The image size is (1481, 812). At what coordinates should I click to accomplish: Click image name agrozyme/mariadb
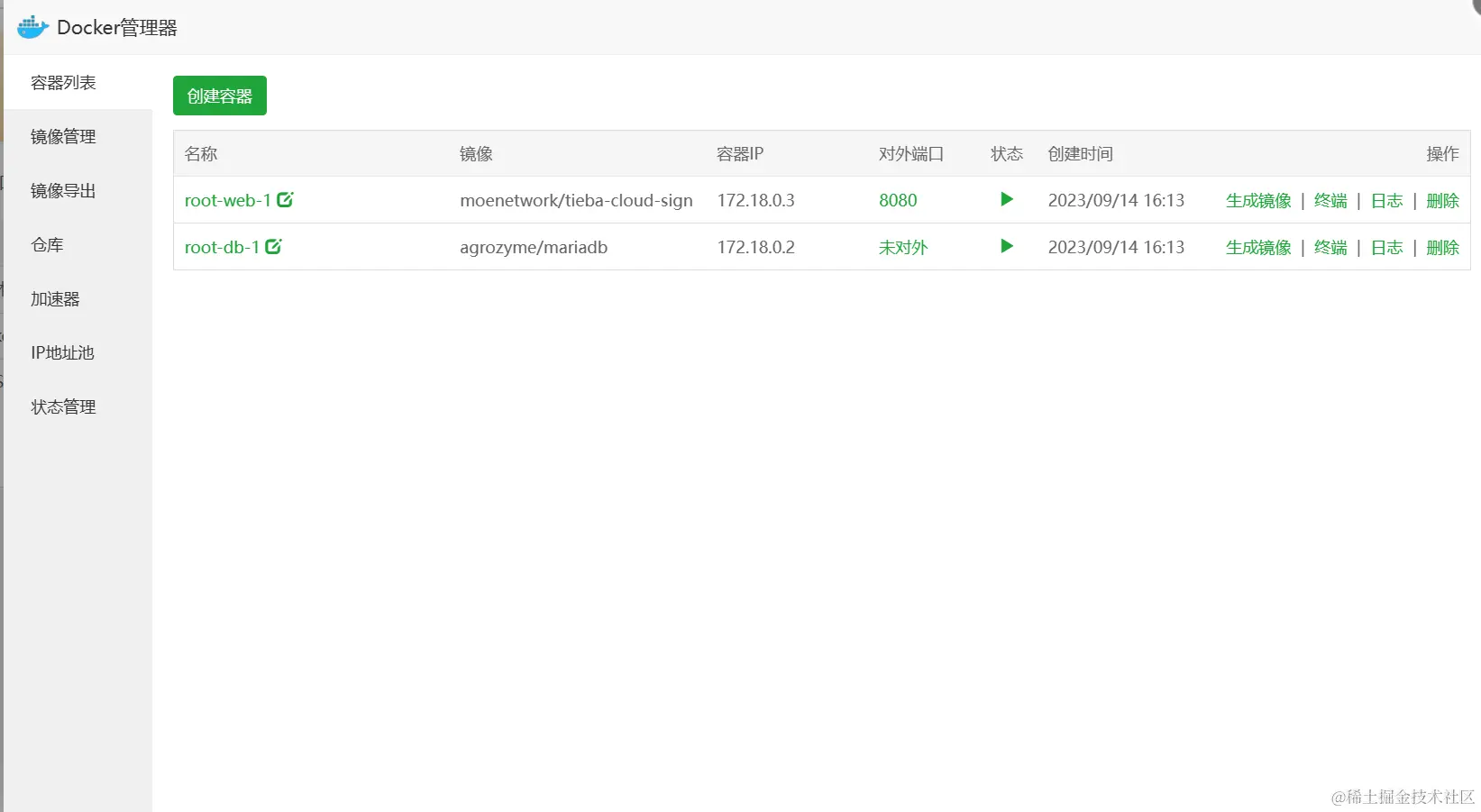click(534, 247)
